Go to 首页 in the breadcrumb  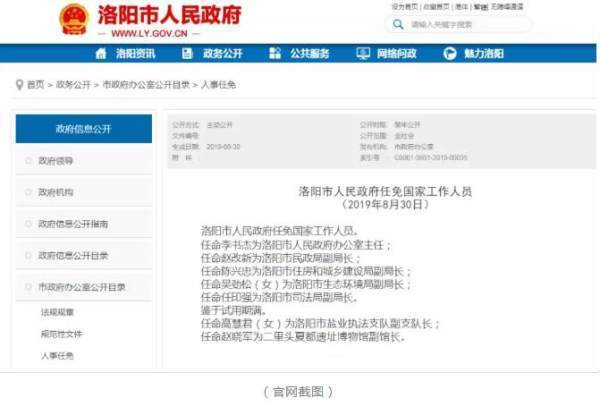(x=36, y=85)
